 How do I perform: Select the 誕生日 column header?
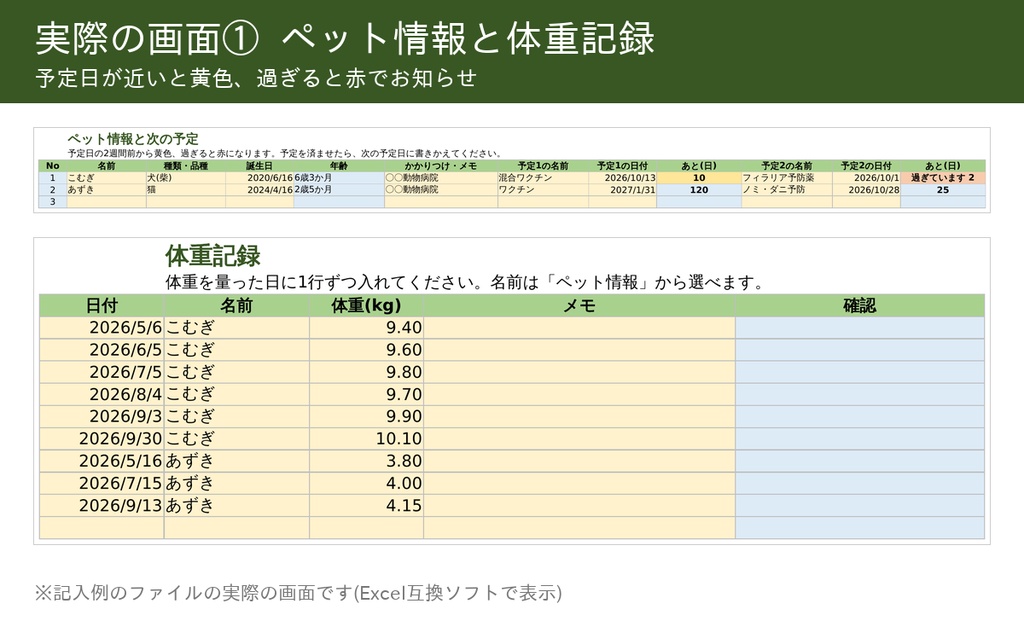[259, 166]
